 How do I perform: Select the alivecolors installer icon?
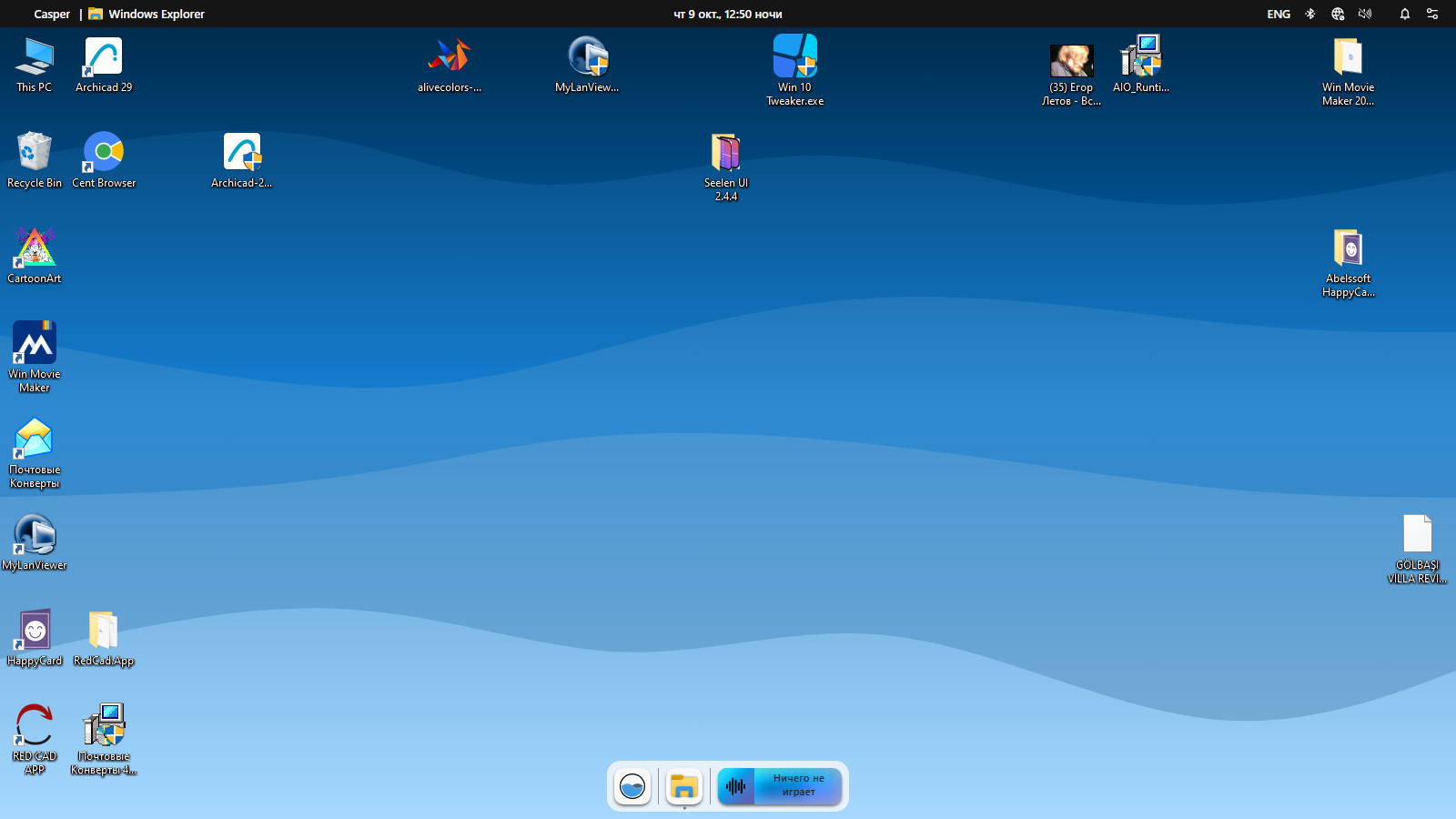pos(450,57)
